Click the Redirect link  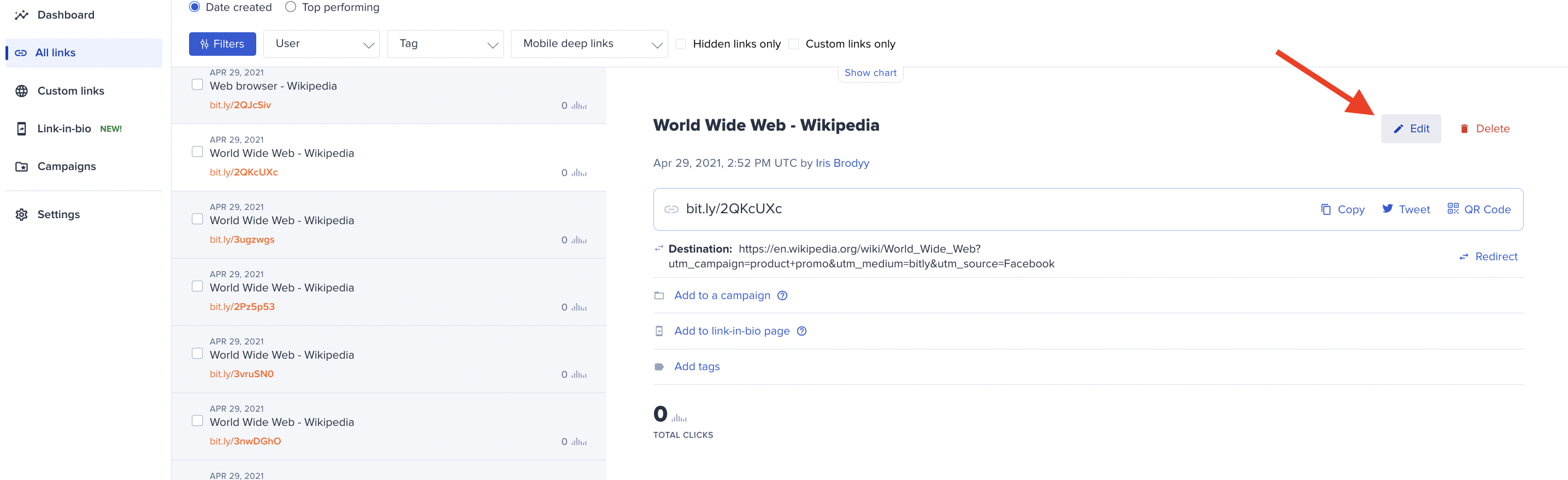pos(1495,257)
